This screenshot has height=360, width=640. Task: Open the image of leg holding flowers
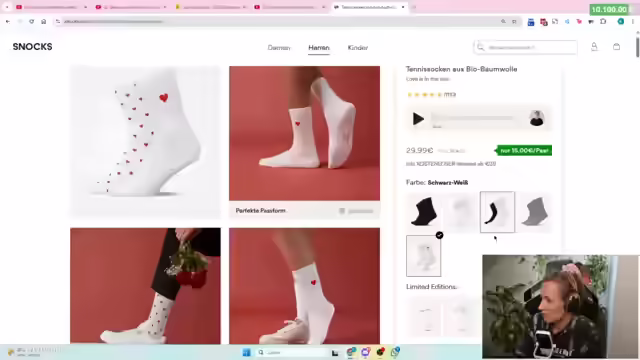point(145,286)
